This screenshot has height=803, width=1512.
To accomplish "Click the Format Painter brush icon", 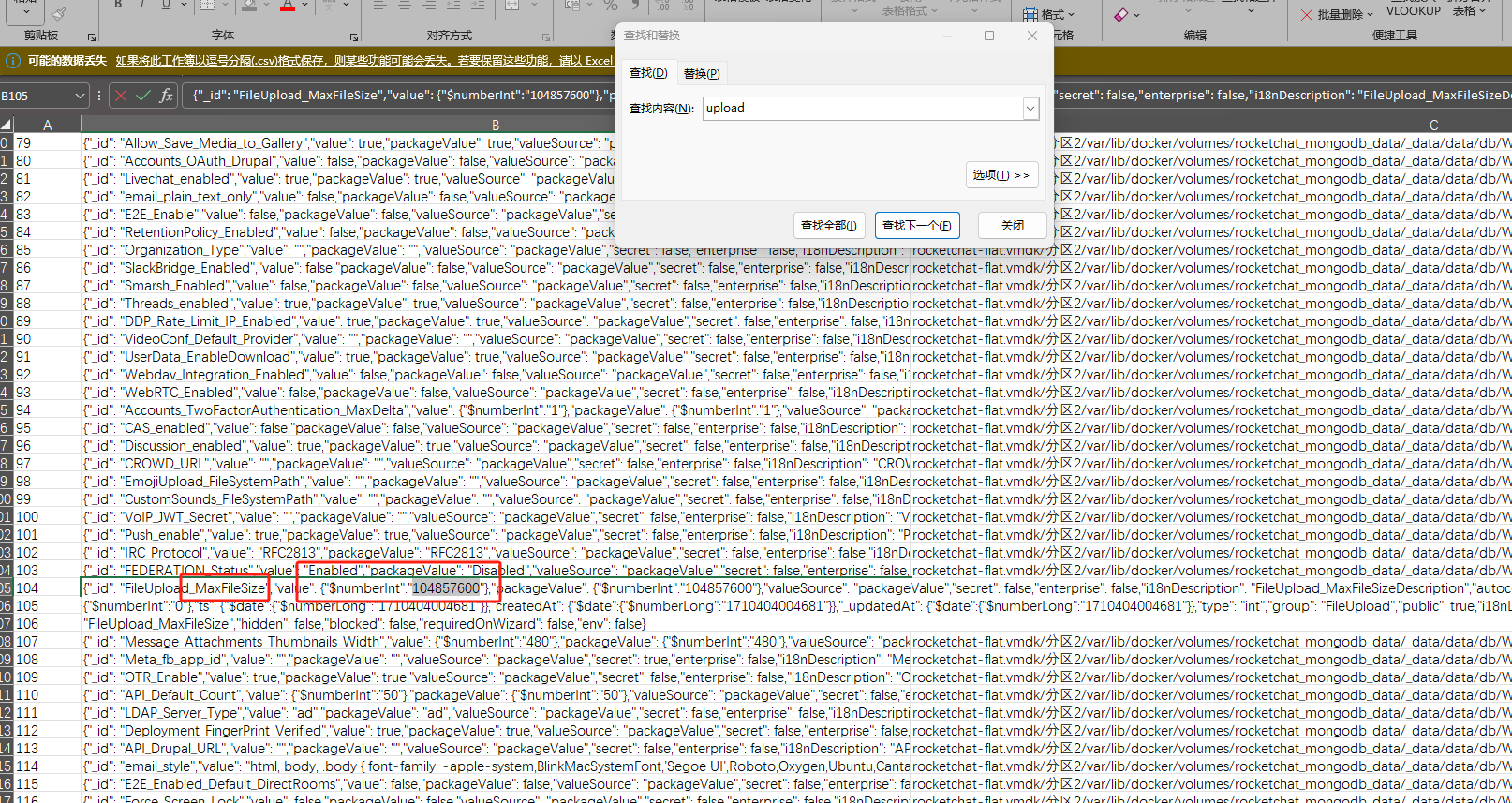I will 58,13.
